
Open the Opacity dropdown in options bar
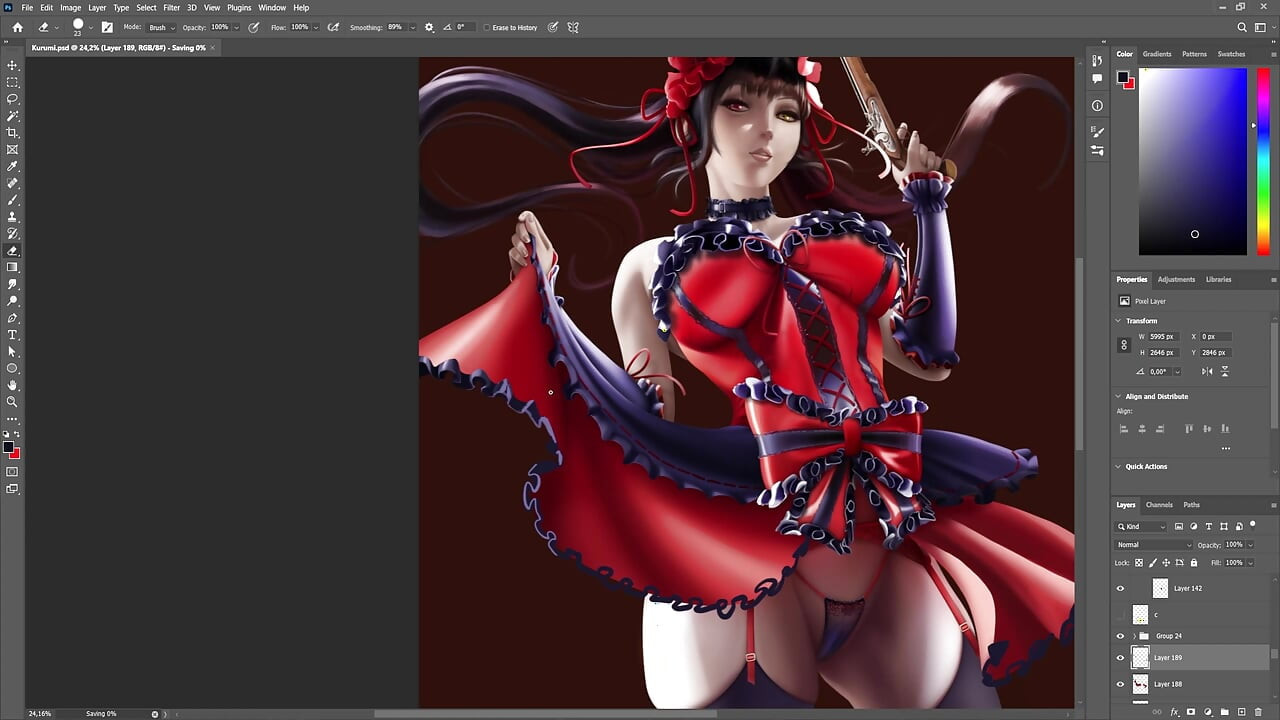(x=237, y=28)
